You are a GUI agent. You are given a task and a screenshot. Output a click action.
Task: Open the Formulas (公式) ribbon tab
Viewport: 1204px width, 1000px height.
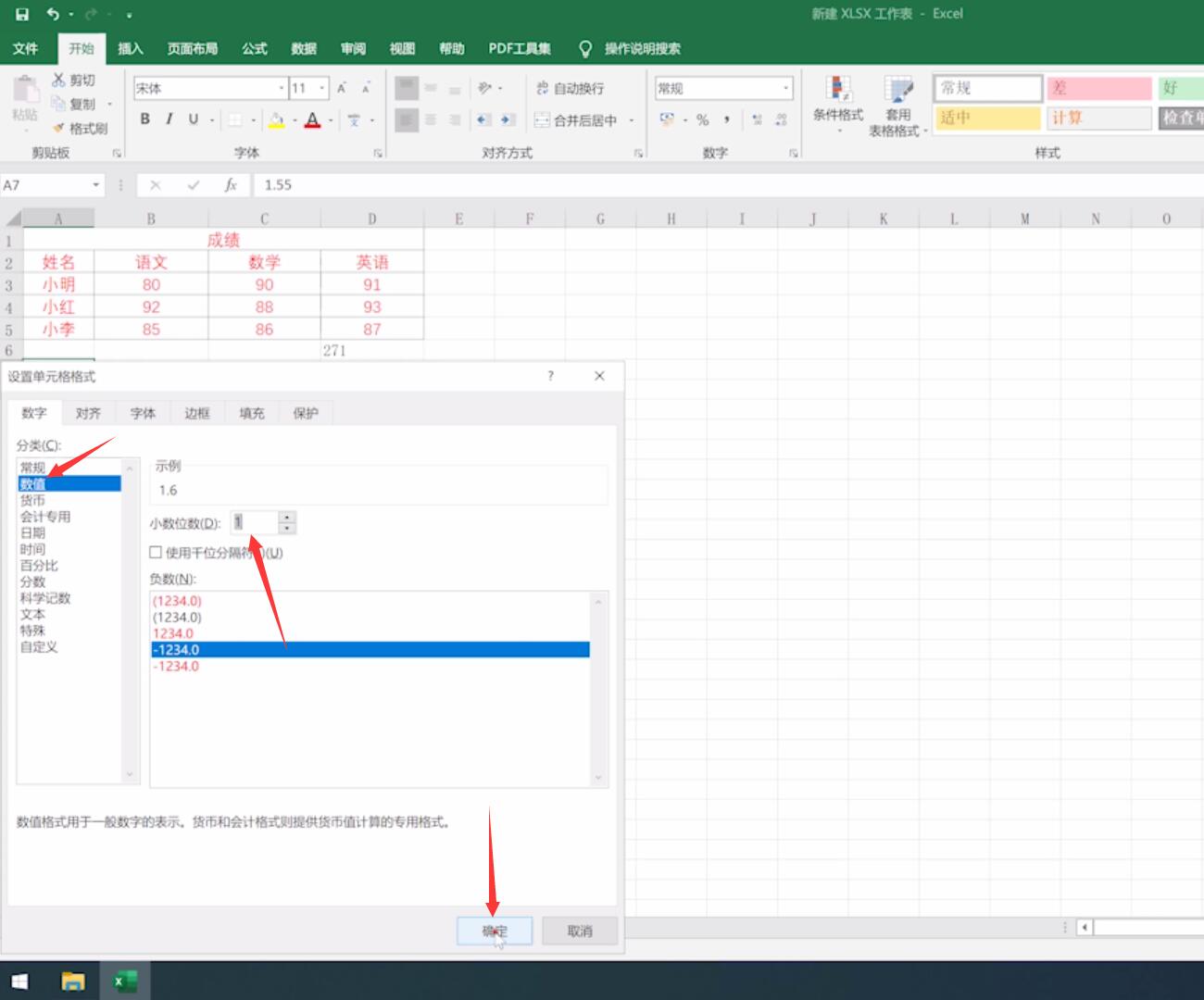pyautogui.click(x=255, y=48)
